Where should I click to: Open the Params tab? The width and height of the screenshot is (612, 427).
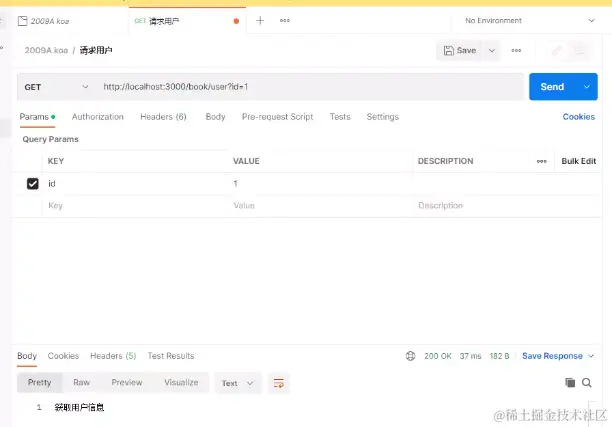point(37,117)
